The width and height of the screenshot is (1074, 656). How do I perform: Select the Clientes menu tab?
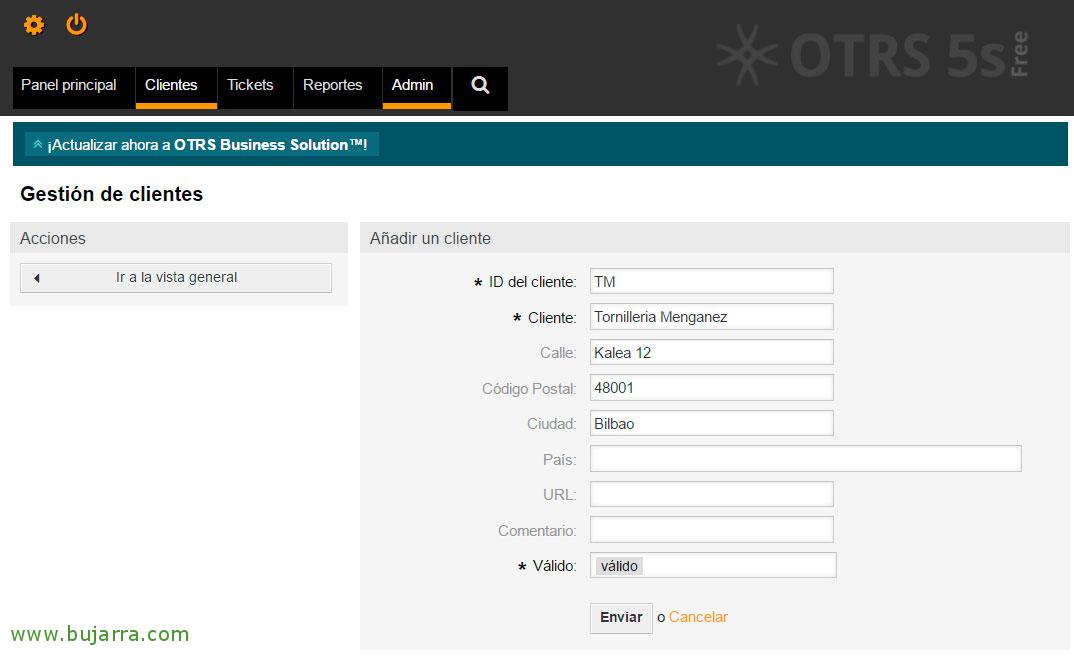(171, 86)
